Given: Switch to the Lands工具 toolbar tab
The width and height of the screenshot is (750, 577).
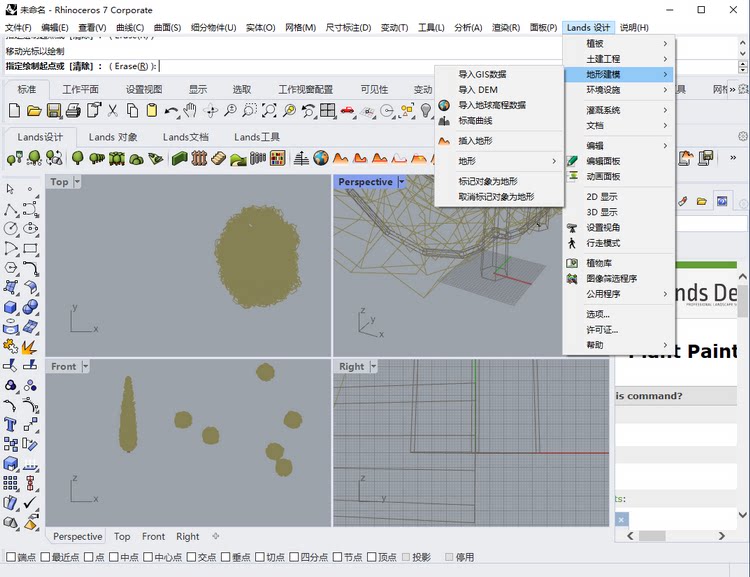Looking at the screenshot, I should [x=257, y=137].
